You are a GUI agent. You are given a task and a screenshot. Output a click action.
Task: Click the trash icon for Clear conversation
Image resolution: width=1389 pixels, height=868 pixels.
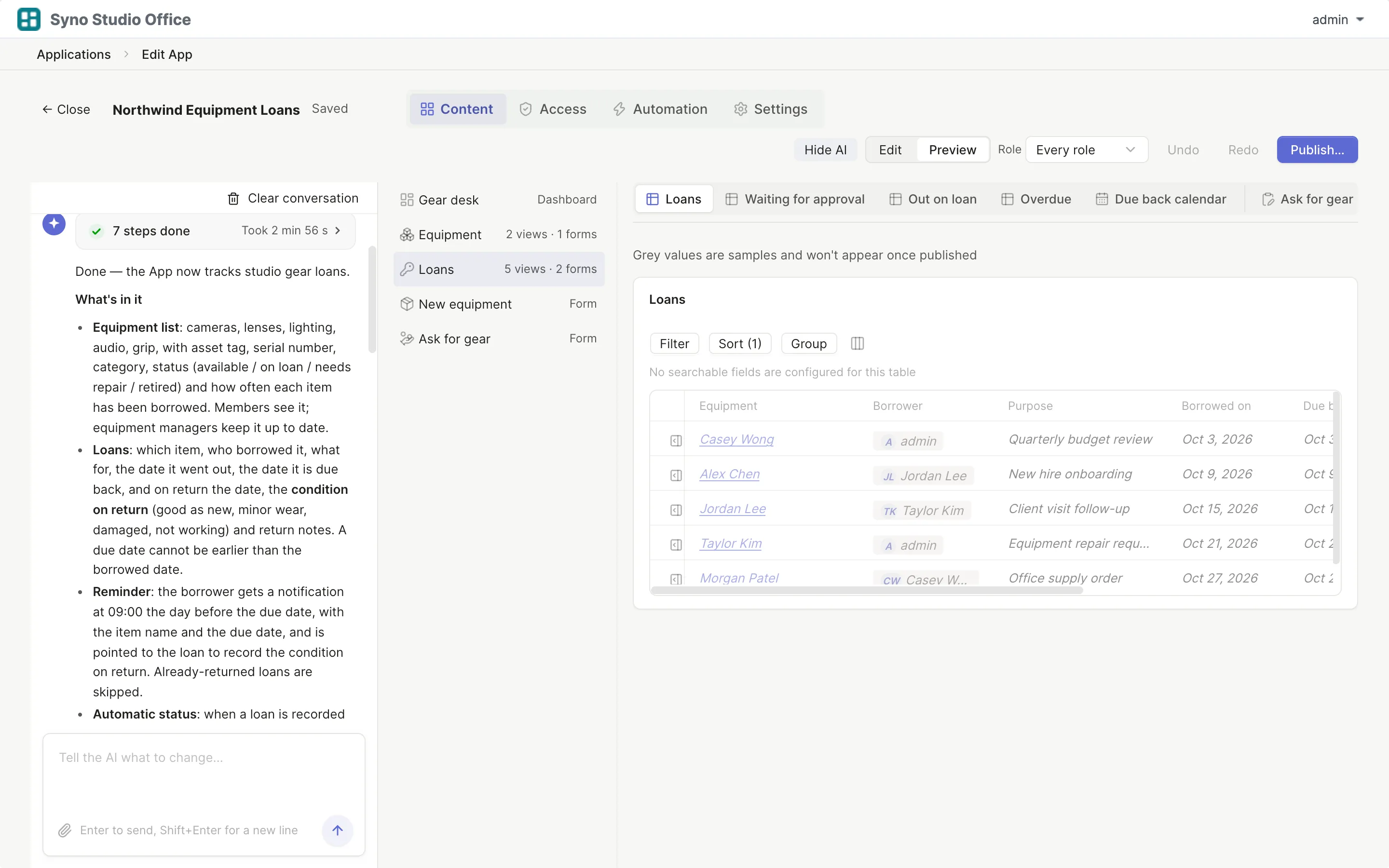tap(233, 199)
